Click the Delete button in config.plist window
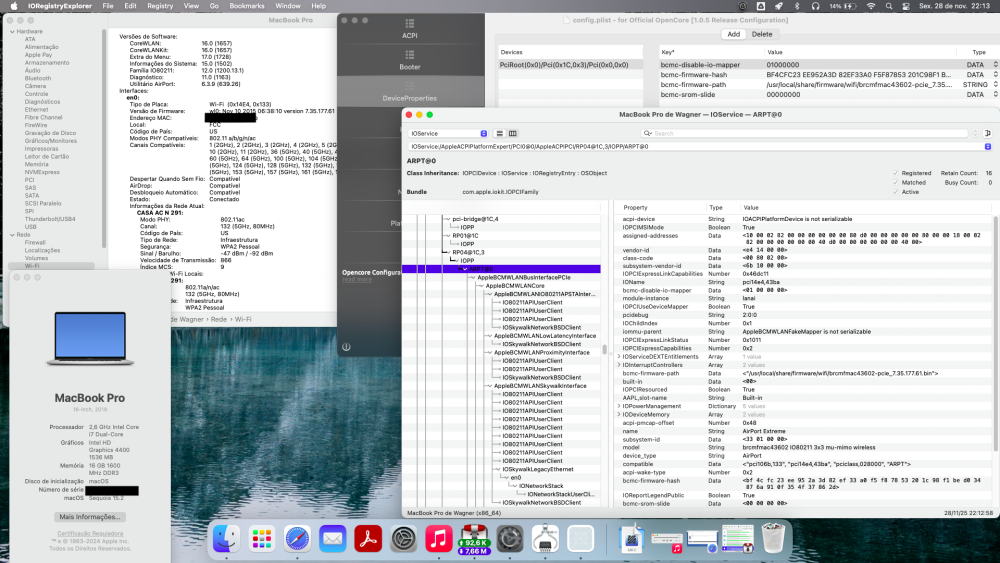Viewport: 1000px width, 563px height. (x=761, y=34)
